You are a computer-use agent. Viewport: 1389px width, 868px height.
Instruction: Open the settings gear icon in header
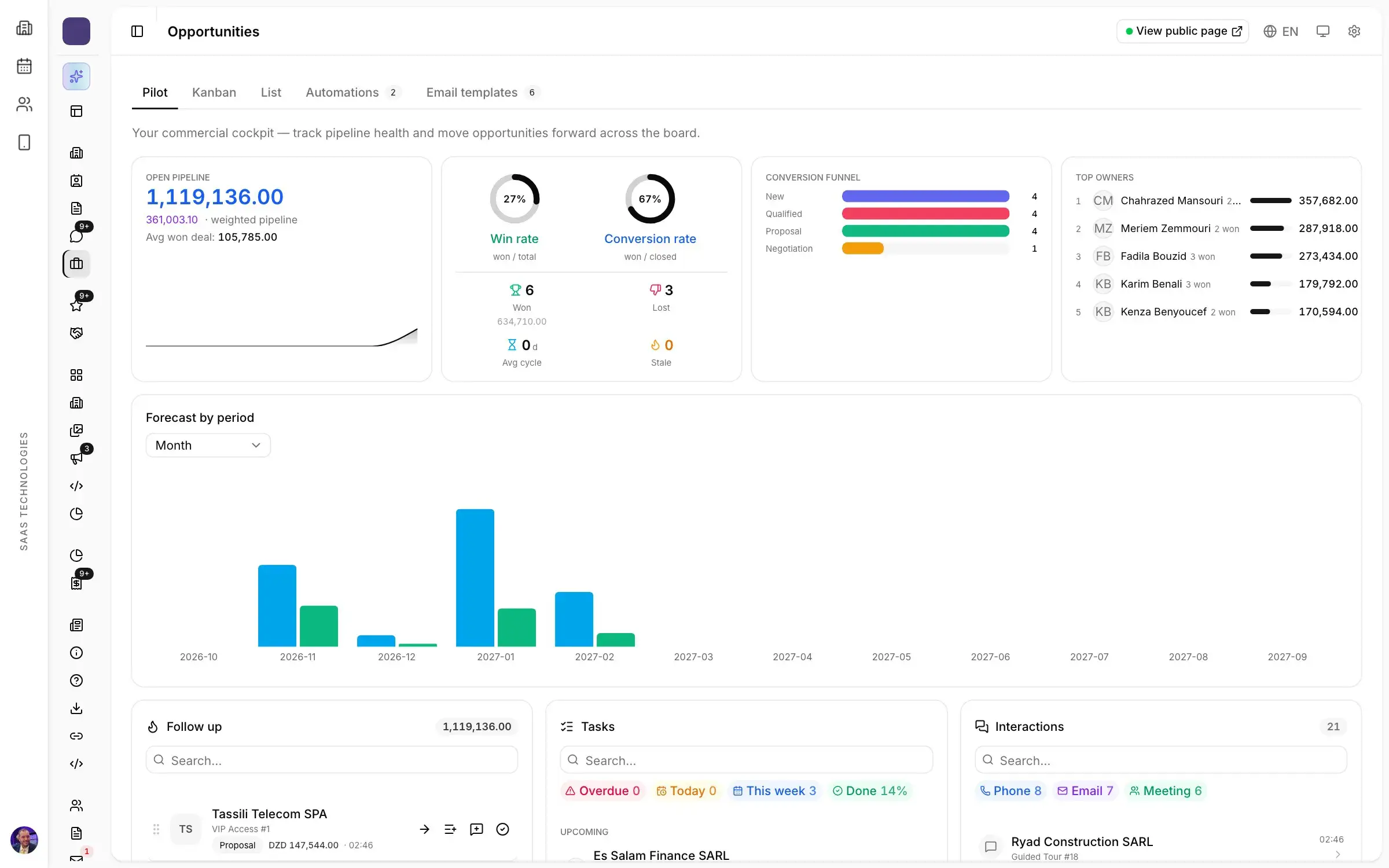[x=1354, y=31]
